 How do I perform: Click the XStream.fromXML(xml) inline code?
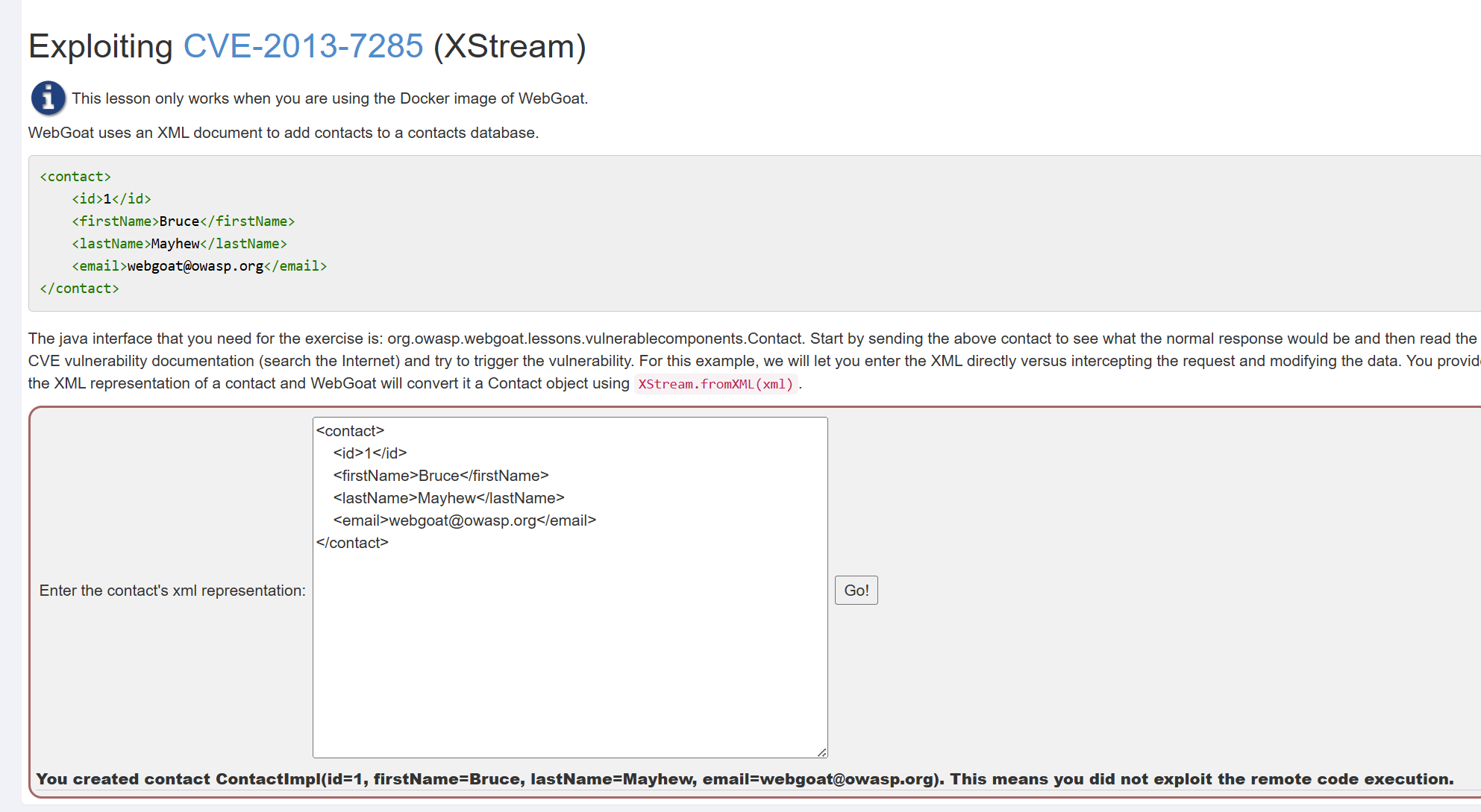pos(716,384)
